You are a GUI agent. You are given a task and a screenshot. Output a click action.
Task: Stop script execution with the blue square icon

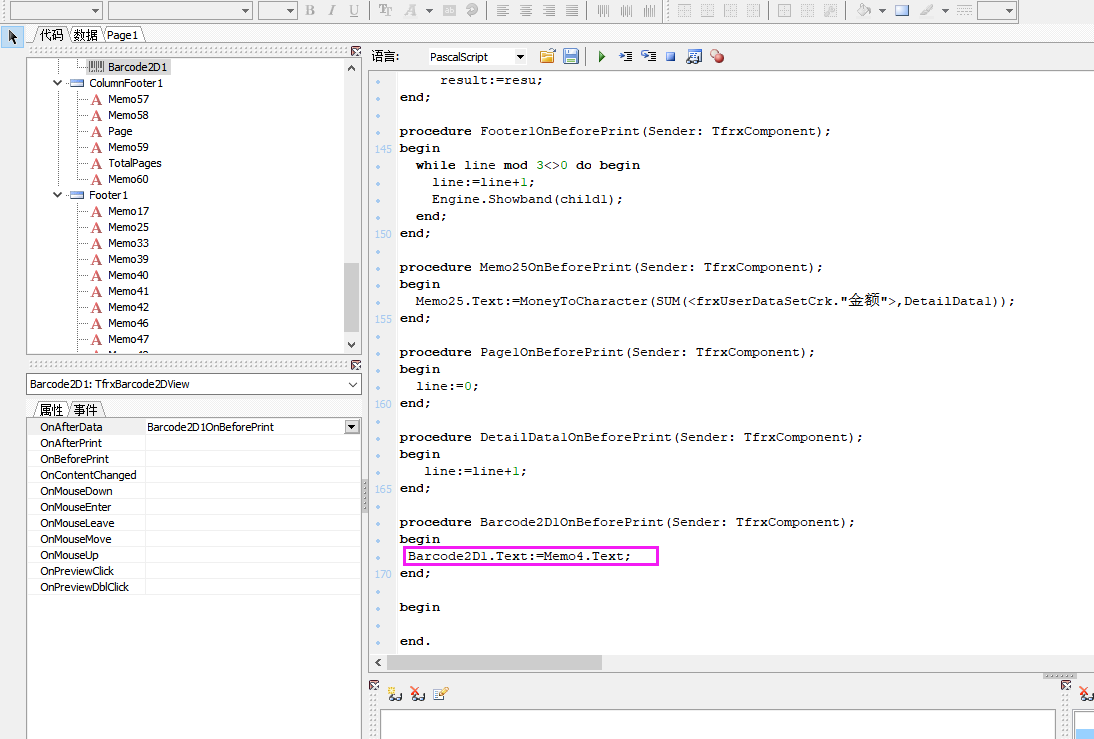pos(670,57)
